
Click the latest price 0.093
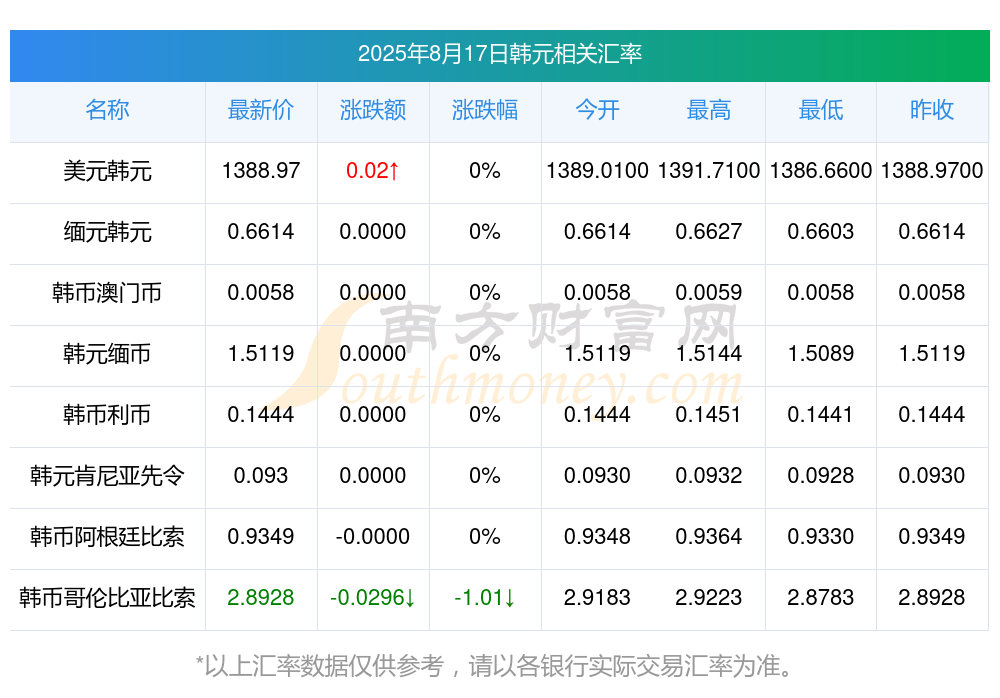261,475
